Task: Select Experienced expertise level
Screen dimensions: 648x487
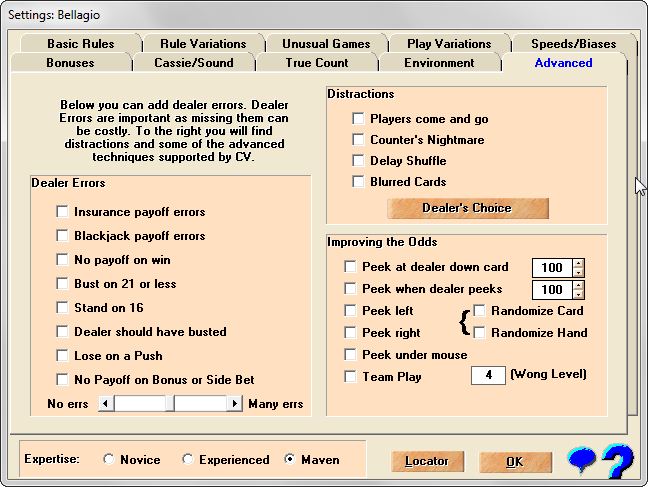Action: click(188, 459)
